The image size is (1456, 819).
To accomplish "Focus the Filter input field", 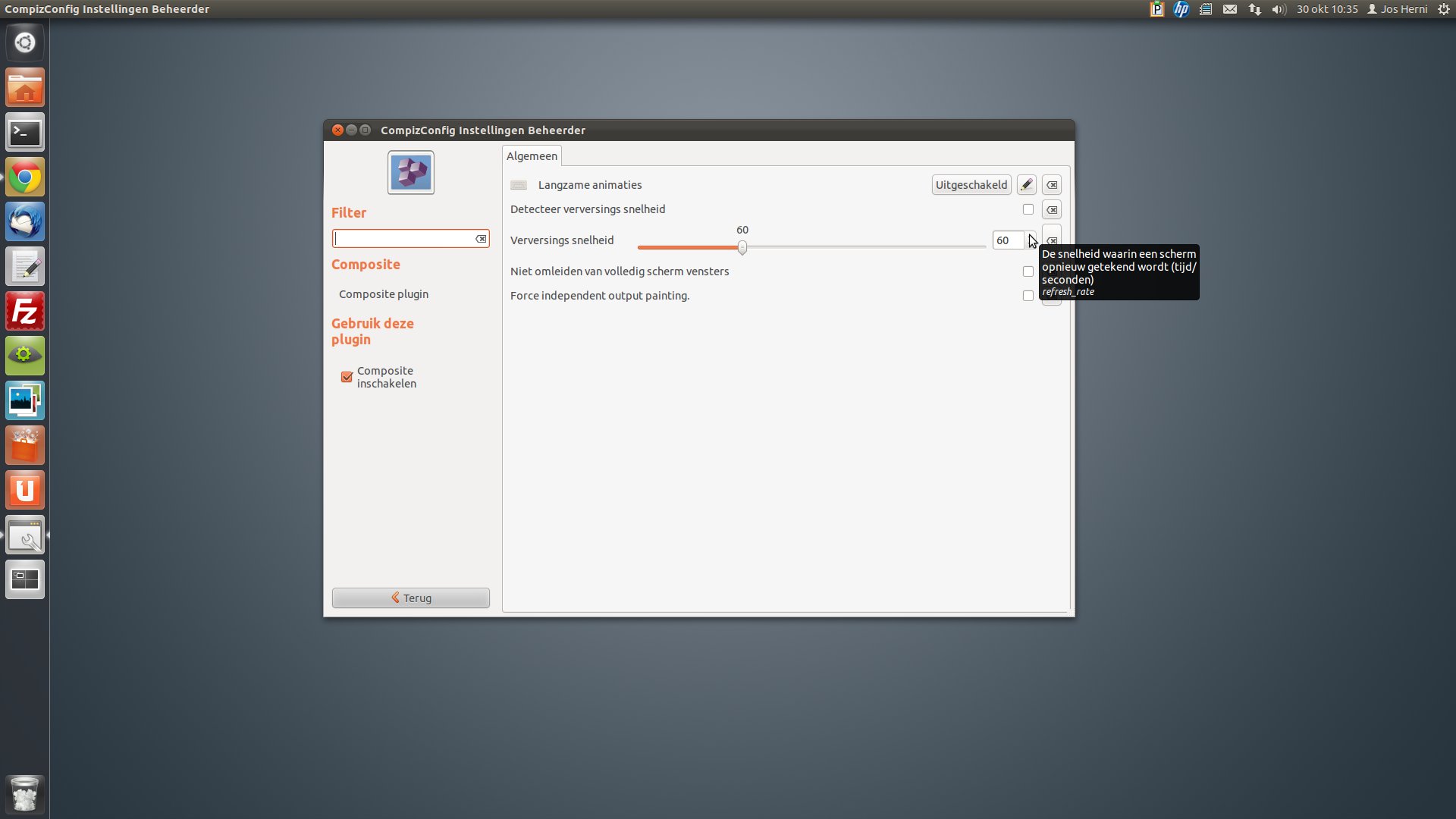I will [404, 239].
